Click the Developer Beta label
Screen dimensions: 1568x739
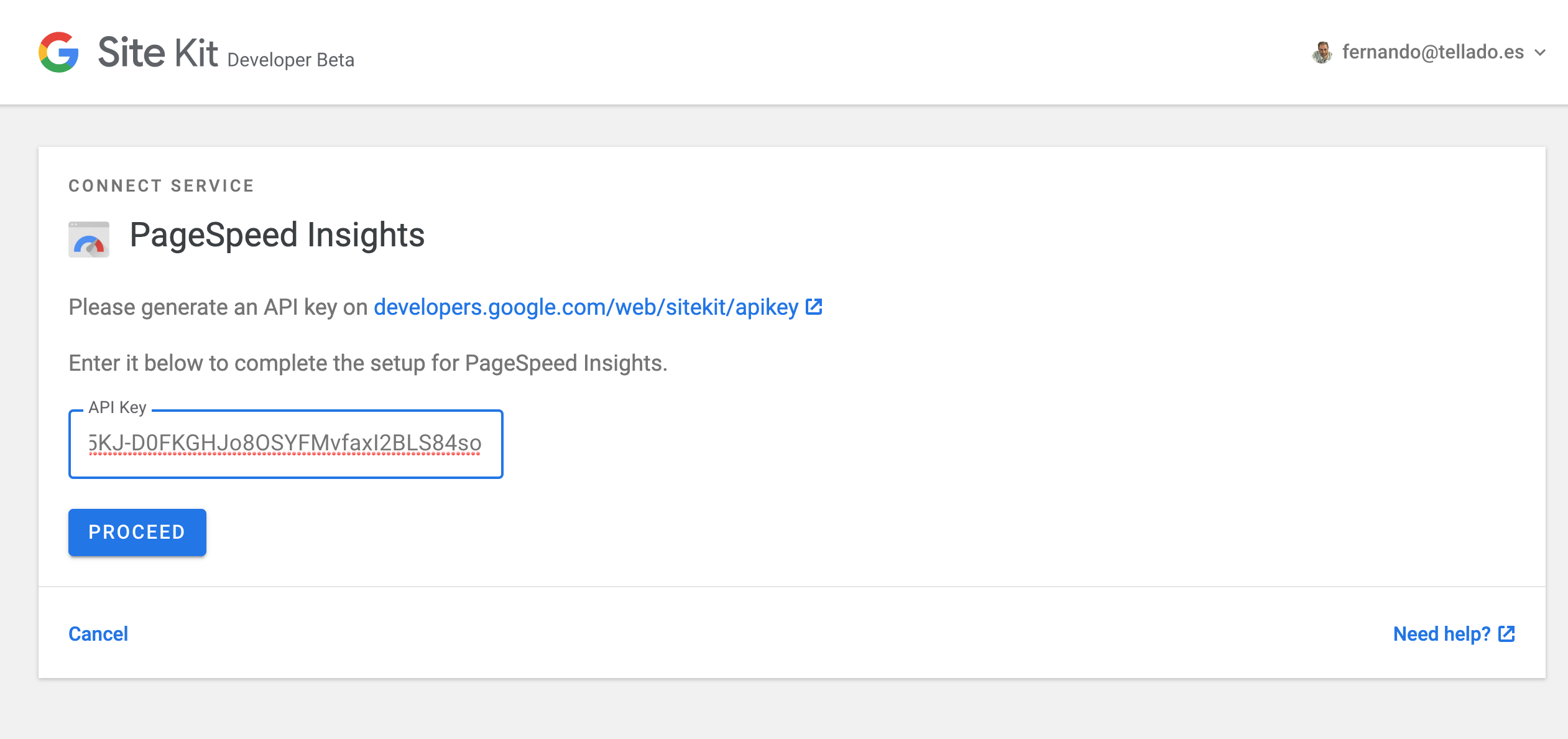point(290,60)
